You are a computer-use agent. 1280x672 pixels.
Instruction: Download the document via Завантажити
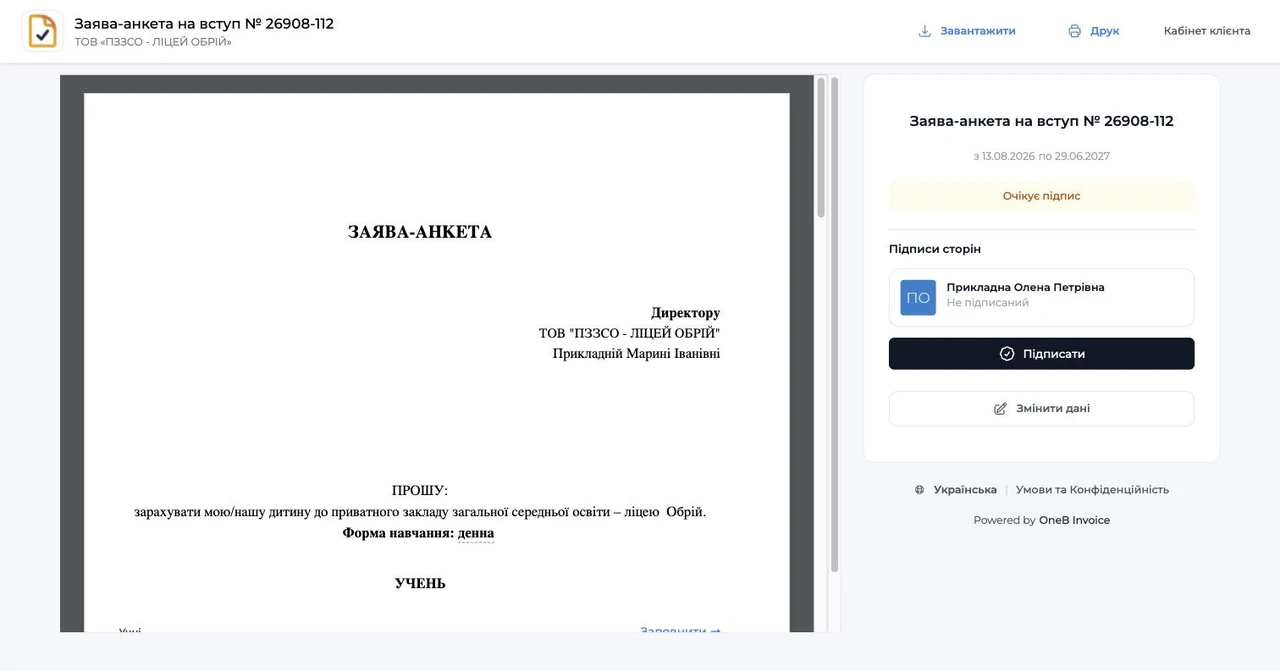point(967,31)
